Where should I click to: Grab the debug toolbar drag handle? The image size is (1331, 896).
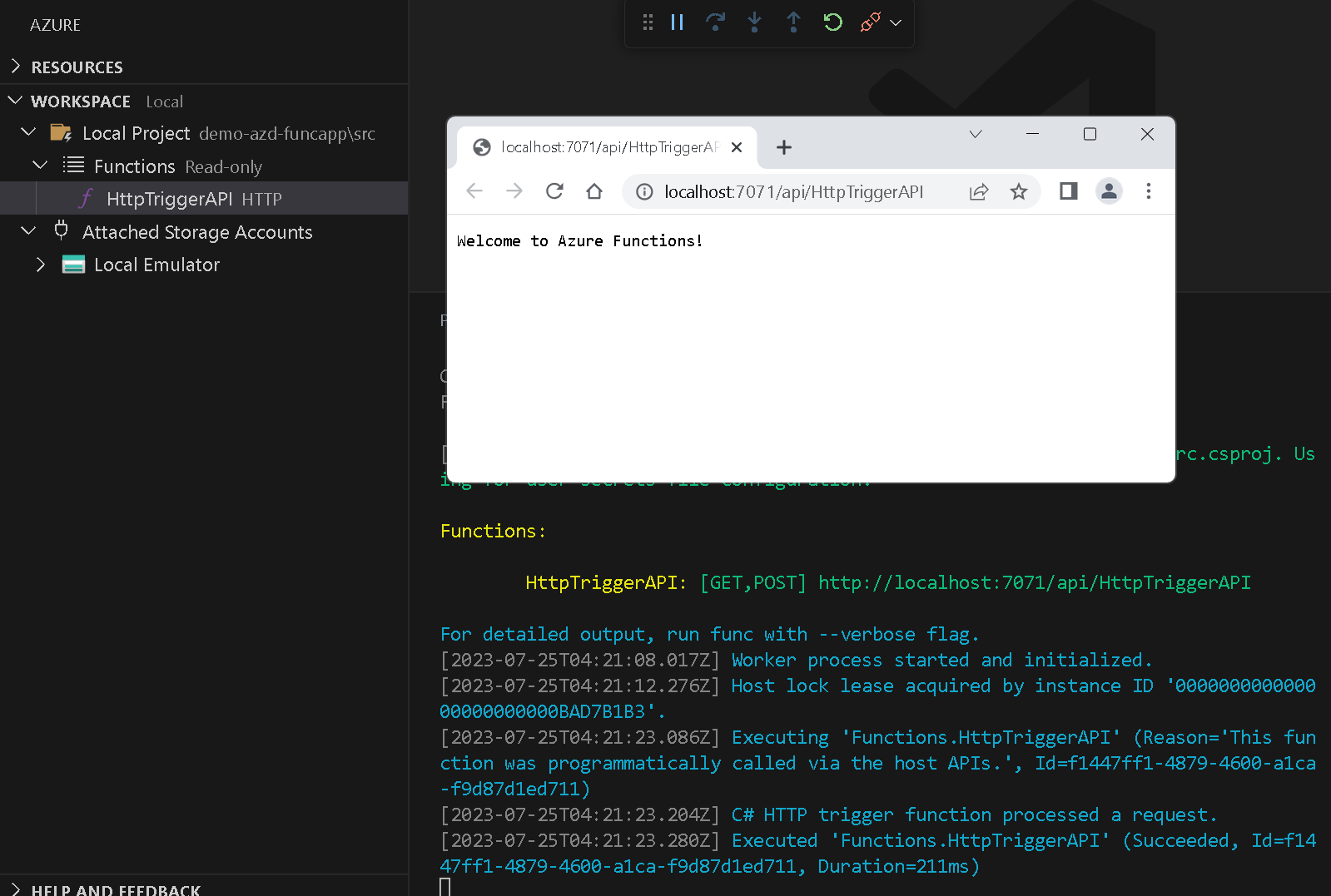(648, 22)
